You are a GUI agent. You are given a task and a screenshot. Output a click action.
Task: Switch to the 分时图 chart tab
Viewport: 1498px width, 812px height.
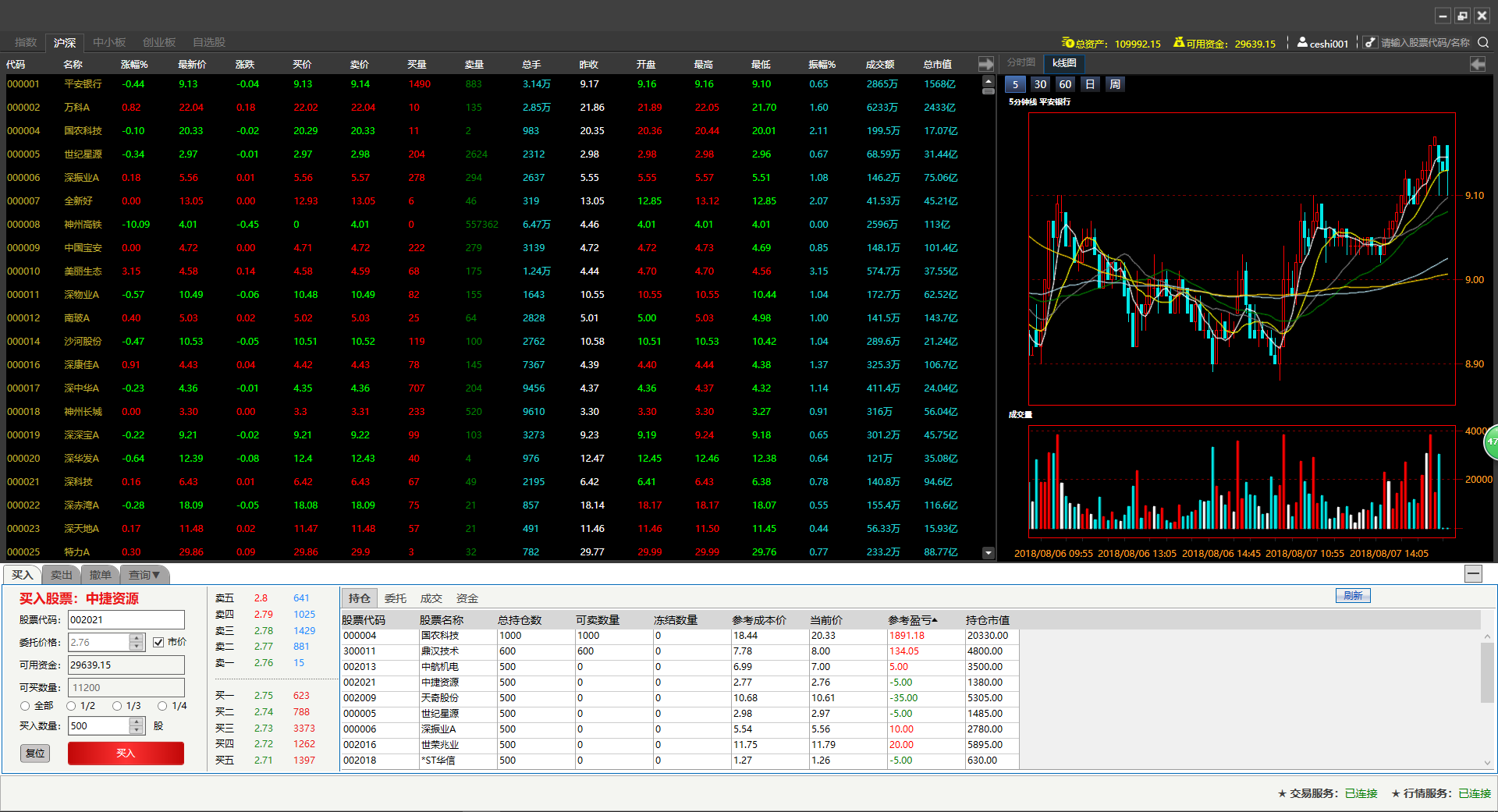[1021, 62]
